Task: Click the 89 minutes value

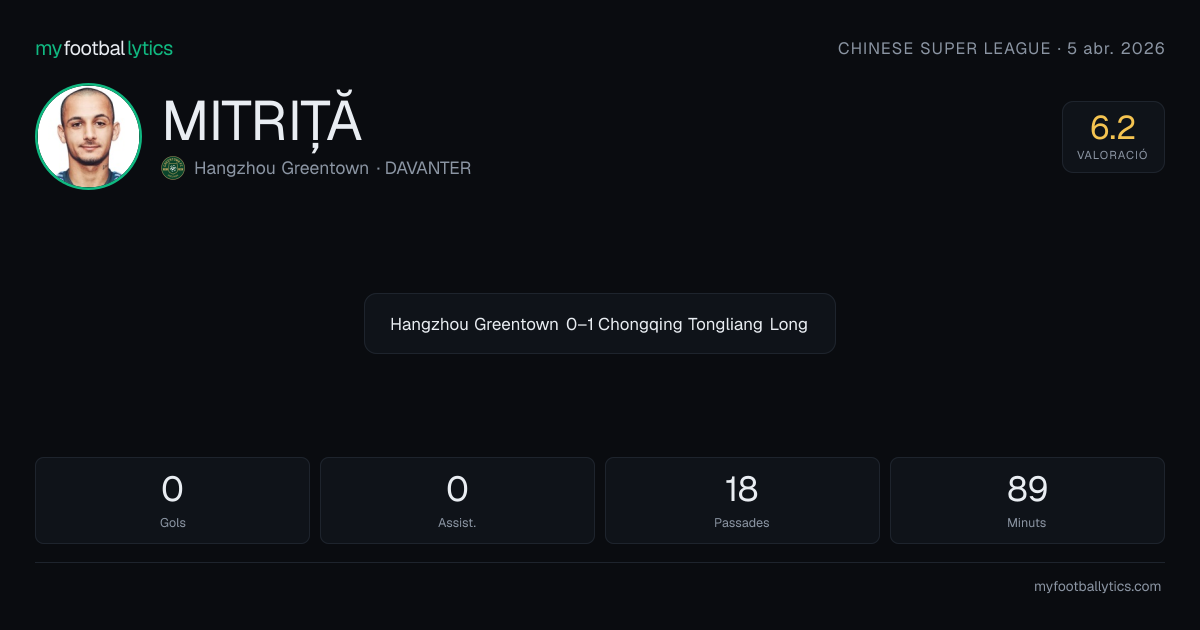Action: [x=1027, y=489]
